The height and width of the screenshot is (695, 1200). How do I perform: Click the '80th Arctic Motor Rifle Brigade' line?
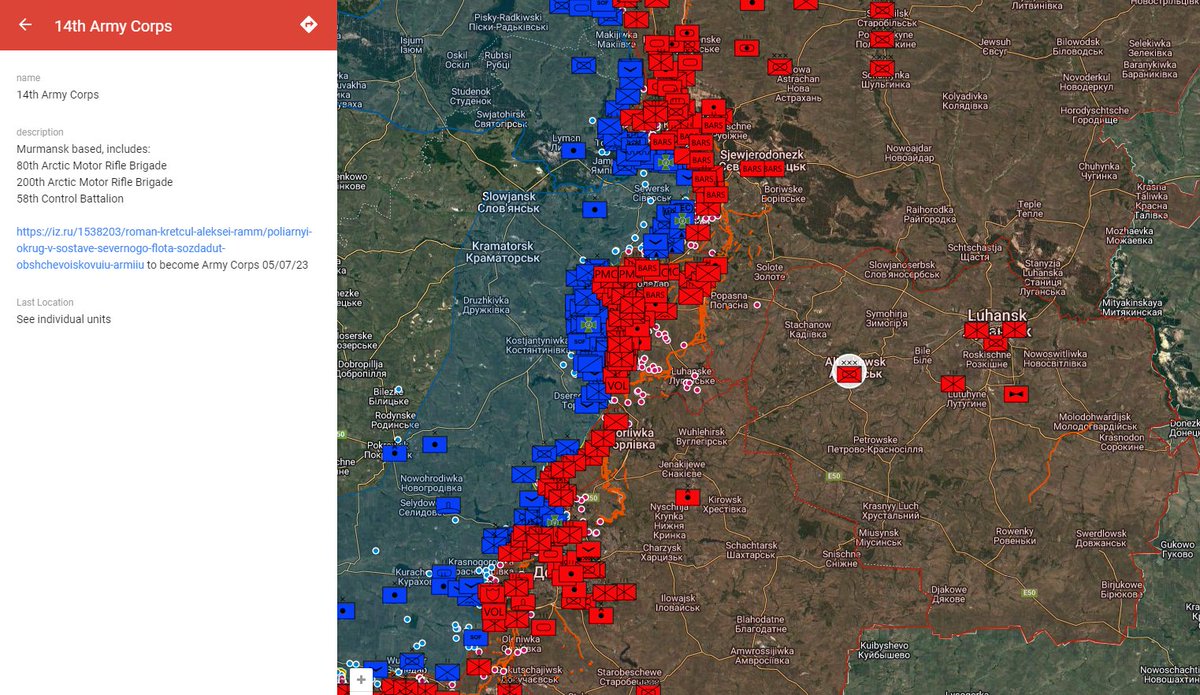[x=92, y=165]
